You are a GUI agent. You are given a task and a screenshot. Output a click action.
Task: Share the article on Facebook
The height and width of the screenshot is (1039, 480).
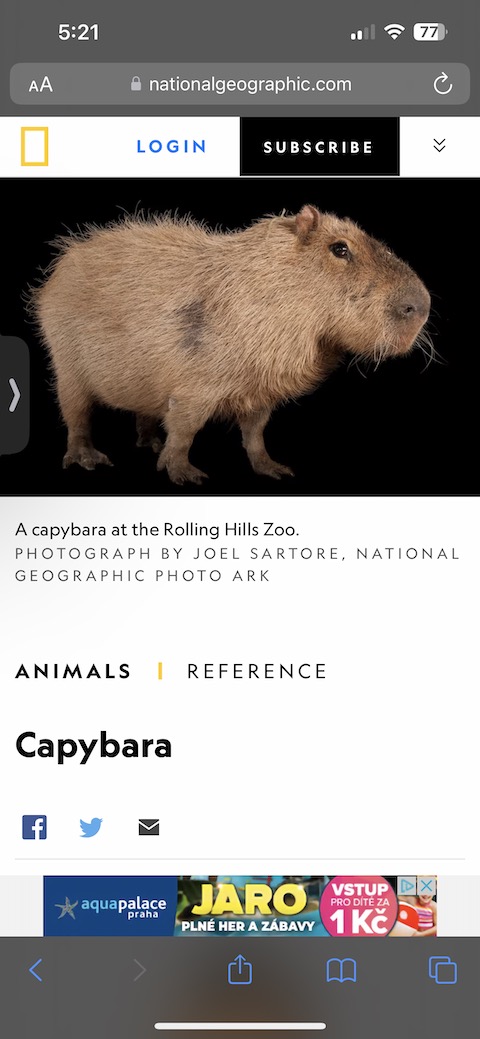(34, 827)
